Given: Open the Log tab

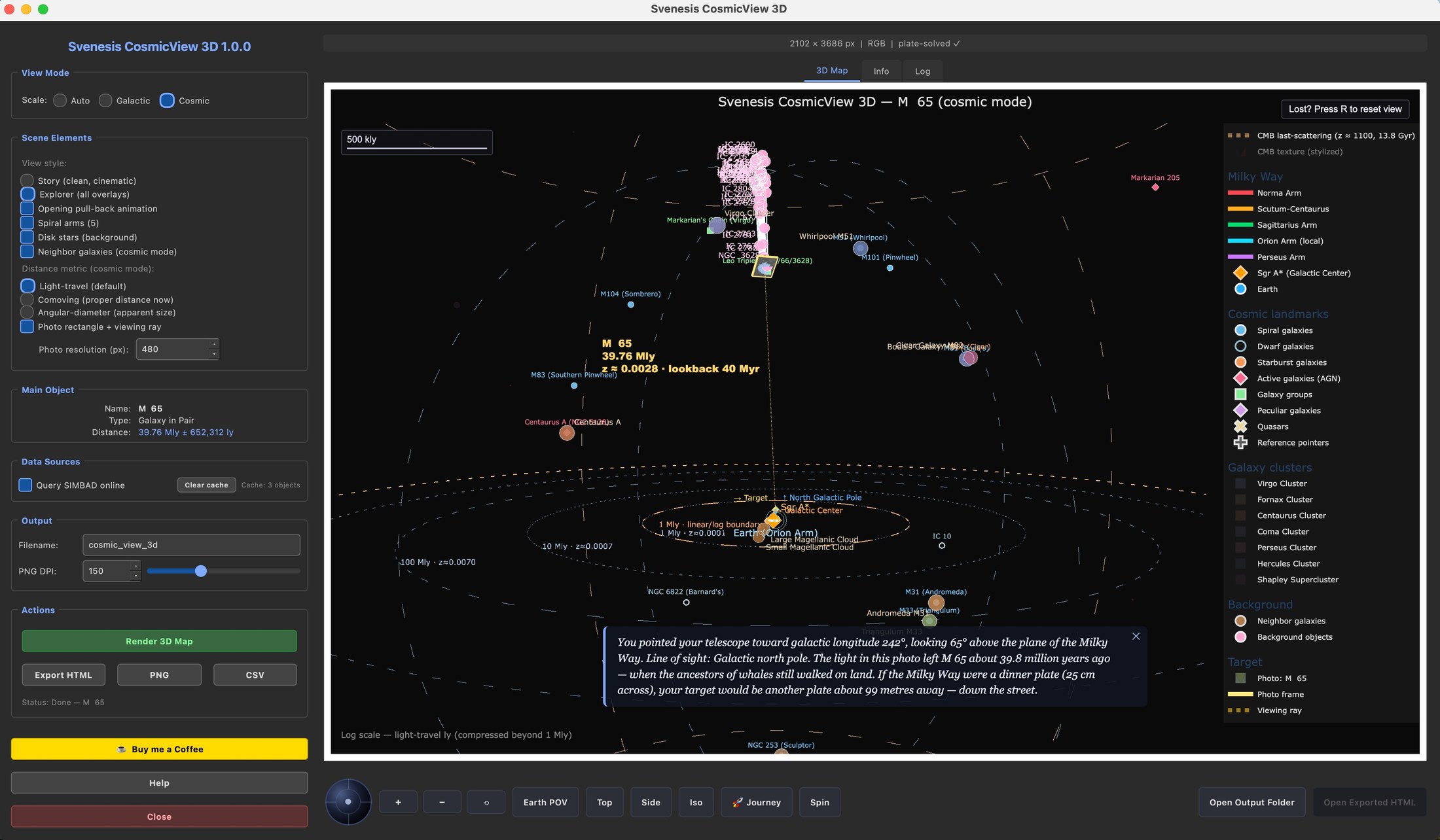Looking at the screenshot, I should 922,71.
